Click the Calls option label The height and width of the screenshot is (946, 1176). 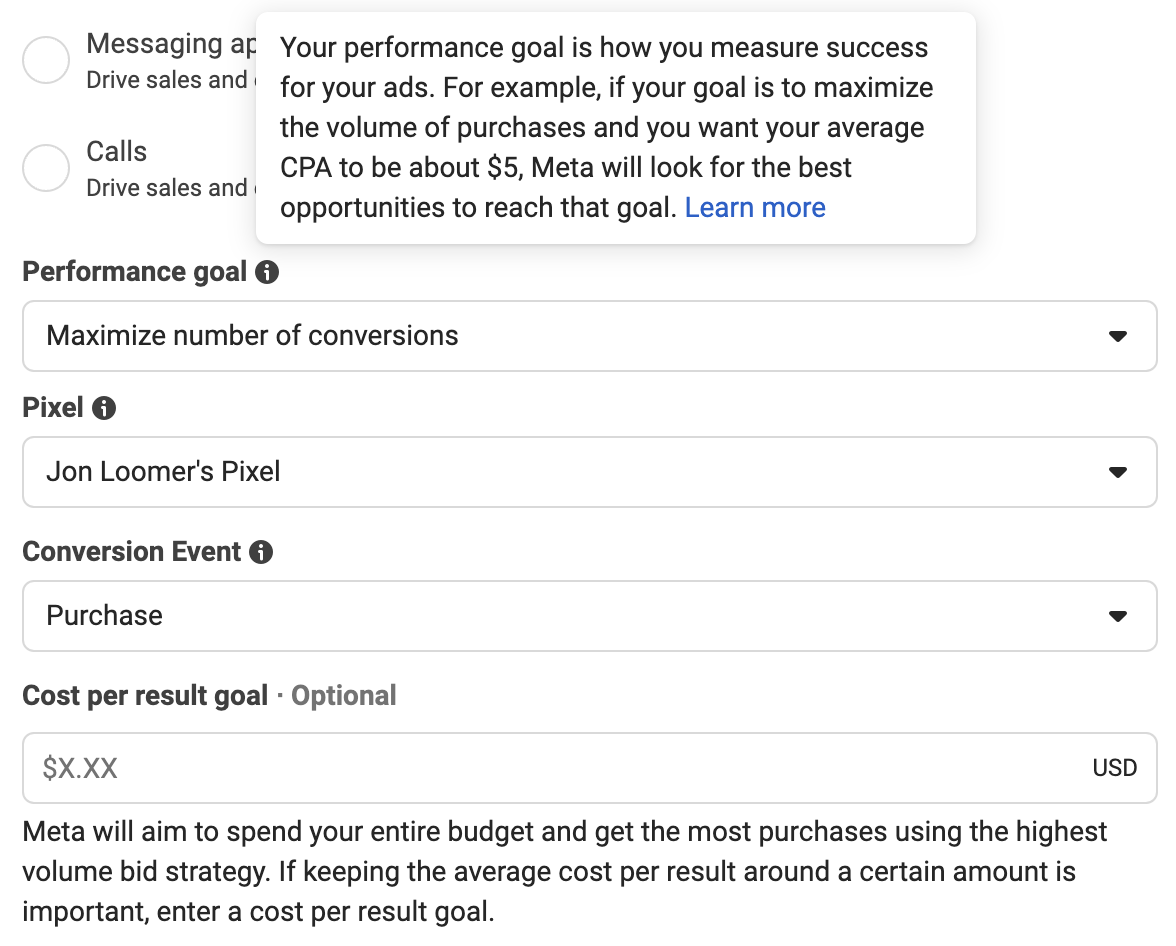pos(116,152)
